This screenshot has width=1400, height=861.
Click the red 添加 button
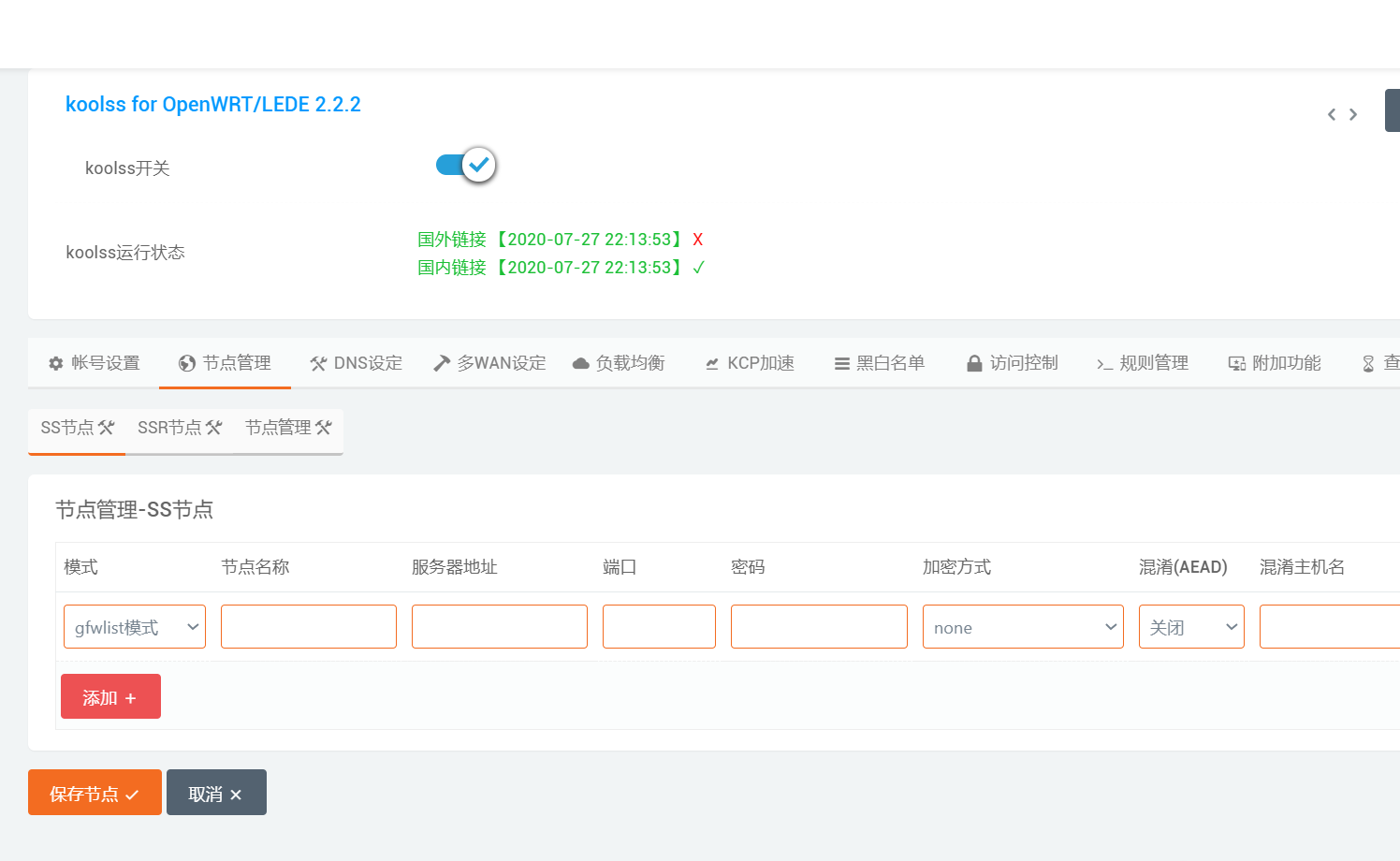[x=110, y=695]
